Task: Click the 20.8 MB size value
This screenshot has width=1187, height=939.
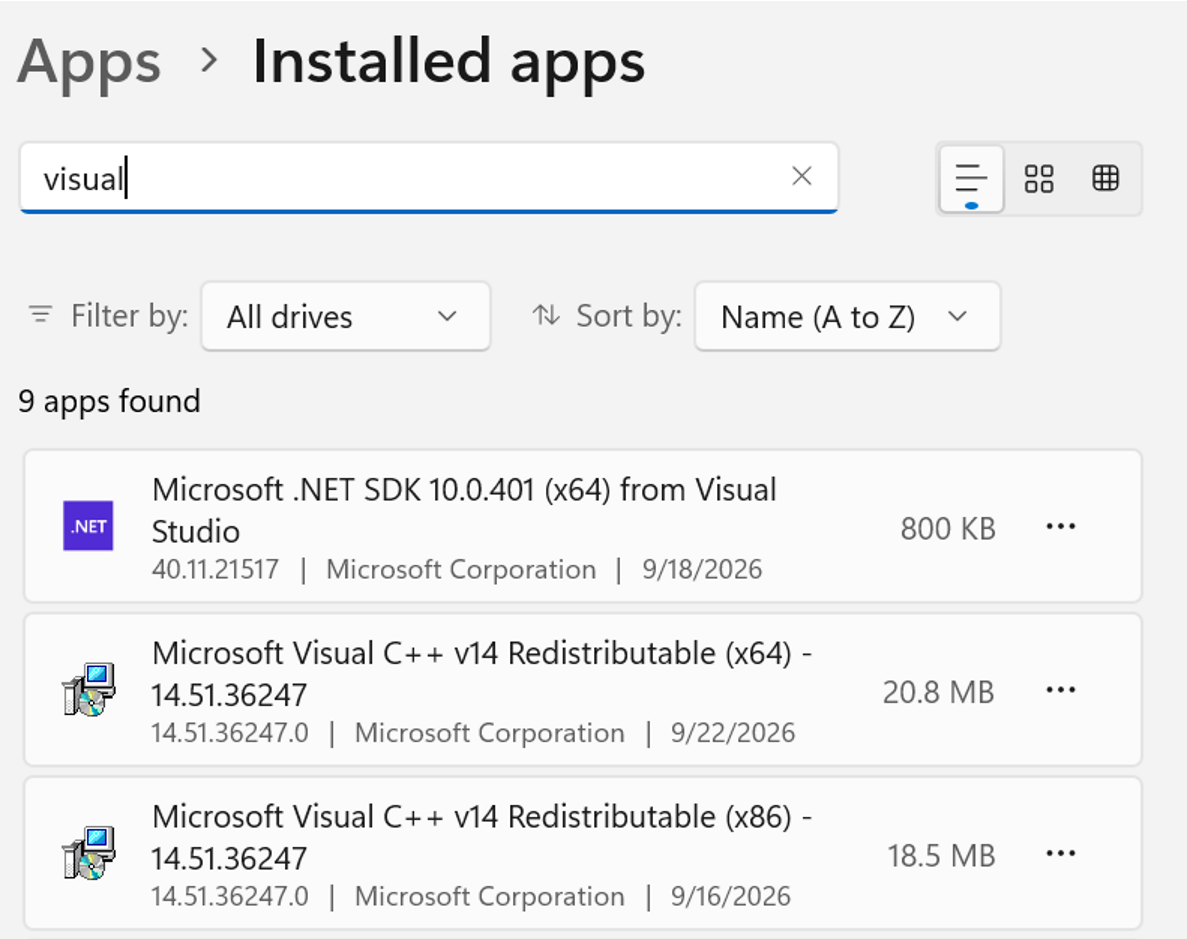Action: 939,692
